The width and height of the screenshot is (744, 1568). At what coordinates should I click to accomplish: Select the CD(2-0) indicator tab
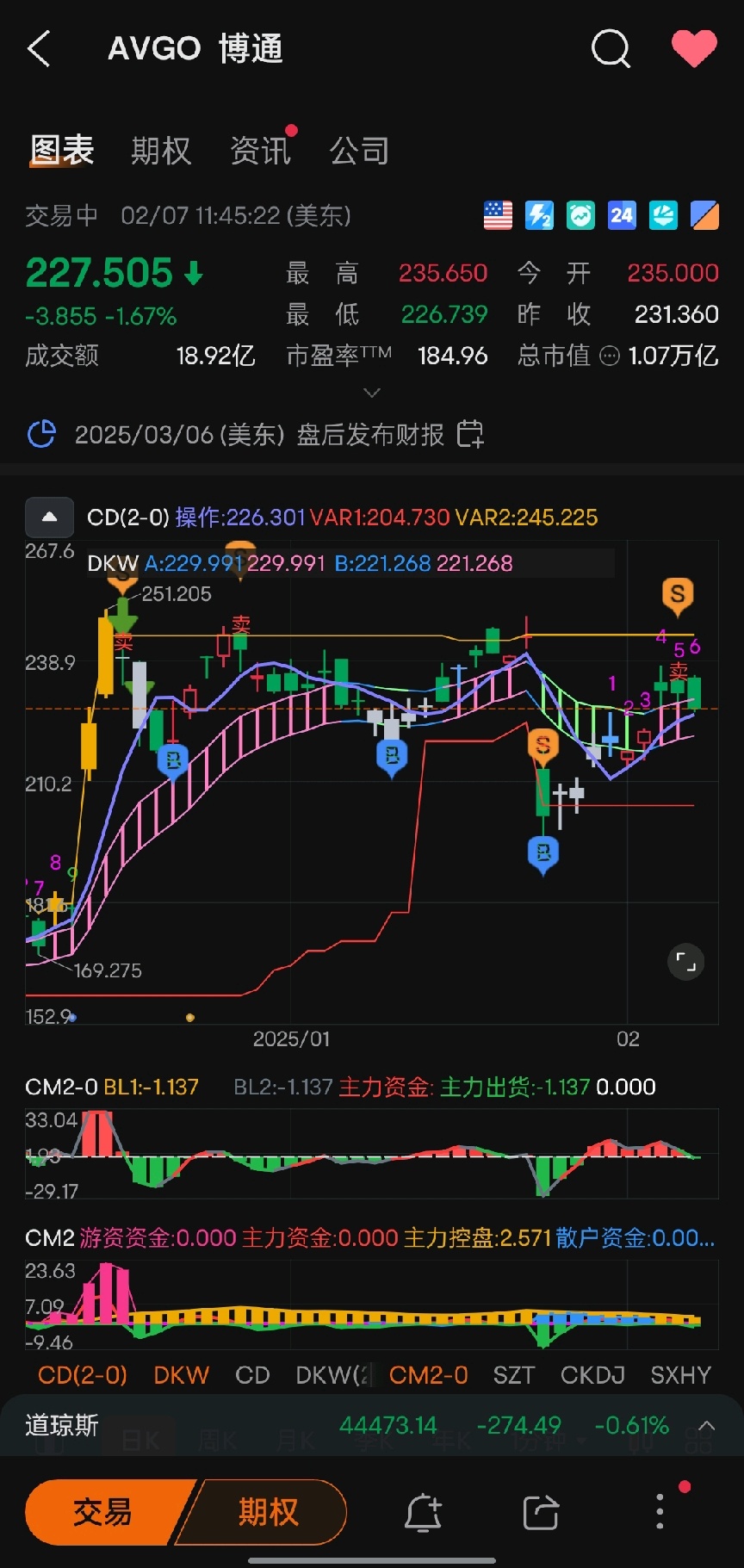[83, 1375]
